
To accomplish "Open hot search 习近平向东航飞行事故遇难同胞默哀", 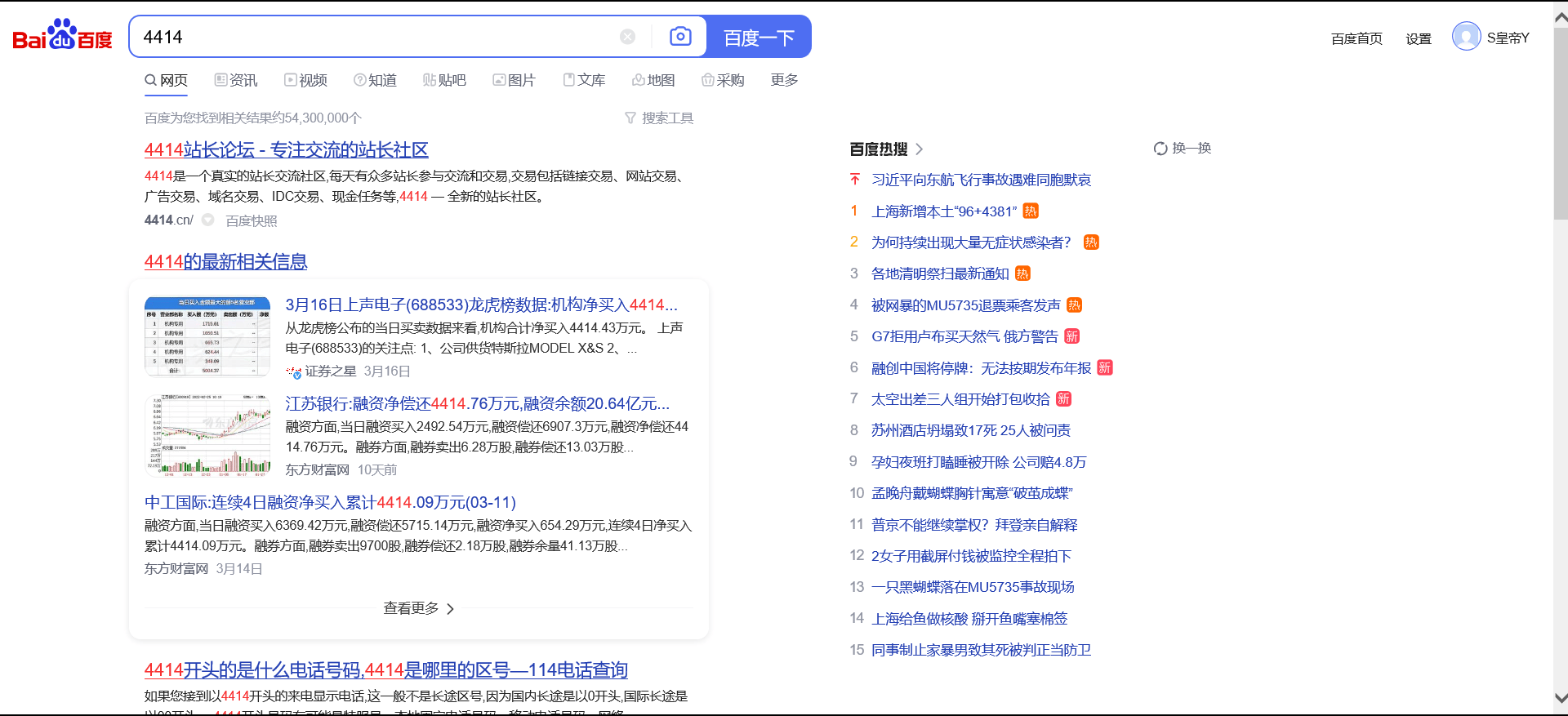I will coord(981,180).
